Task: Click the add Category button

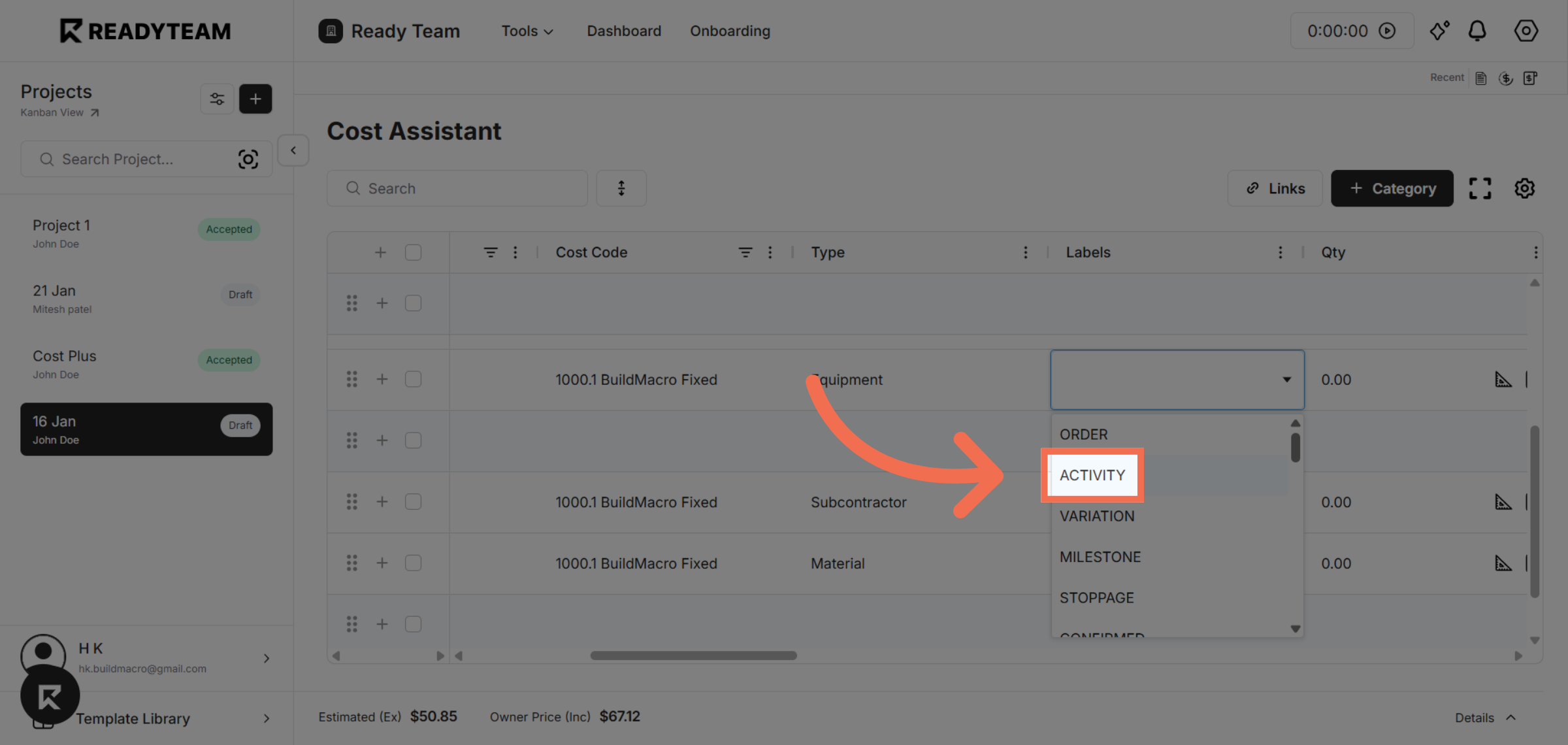Action: [x=1392, y=188]
